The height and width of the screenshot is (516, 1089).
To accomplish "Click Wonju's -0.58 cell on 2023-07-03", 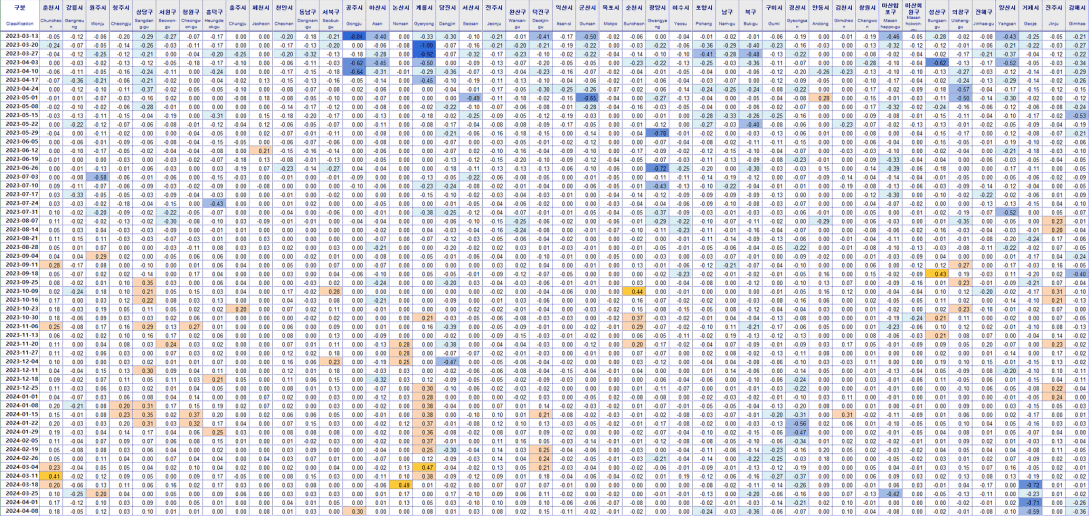I will pyautogui.click(x=100, y=177).
